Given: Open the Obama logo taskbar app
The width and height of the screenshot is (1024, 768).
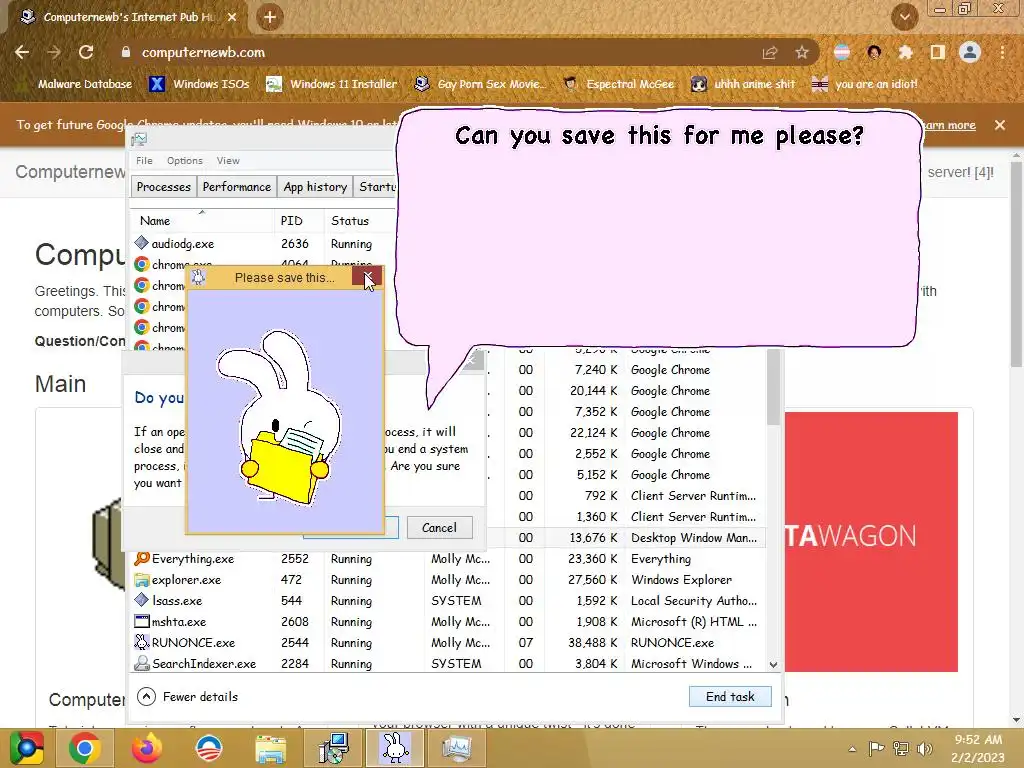Looking at the screenshot, I should pyautogui.click(x=208, y=748).
